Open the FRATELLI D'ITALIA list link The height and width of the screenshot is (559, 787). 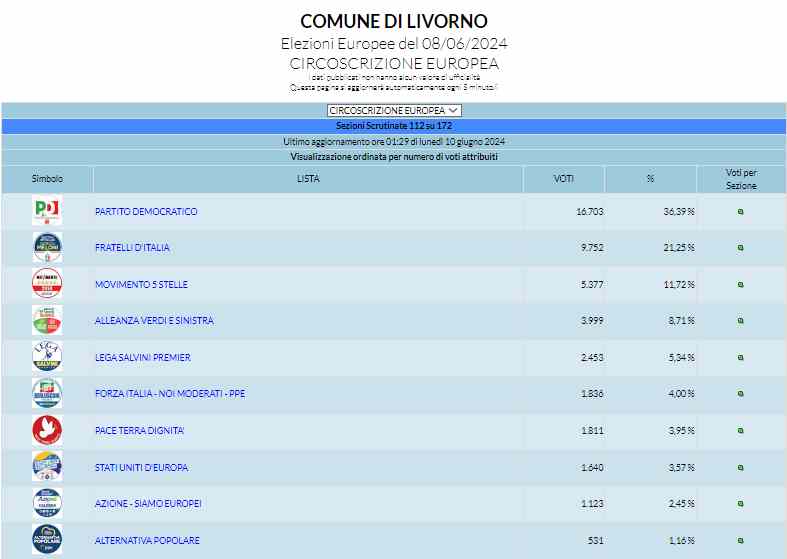pos(132,248)
